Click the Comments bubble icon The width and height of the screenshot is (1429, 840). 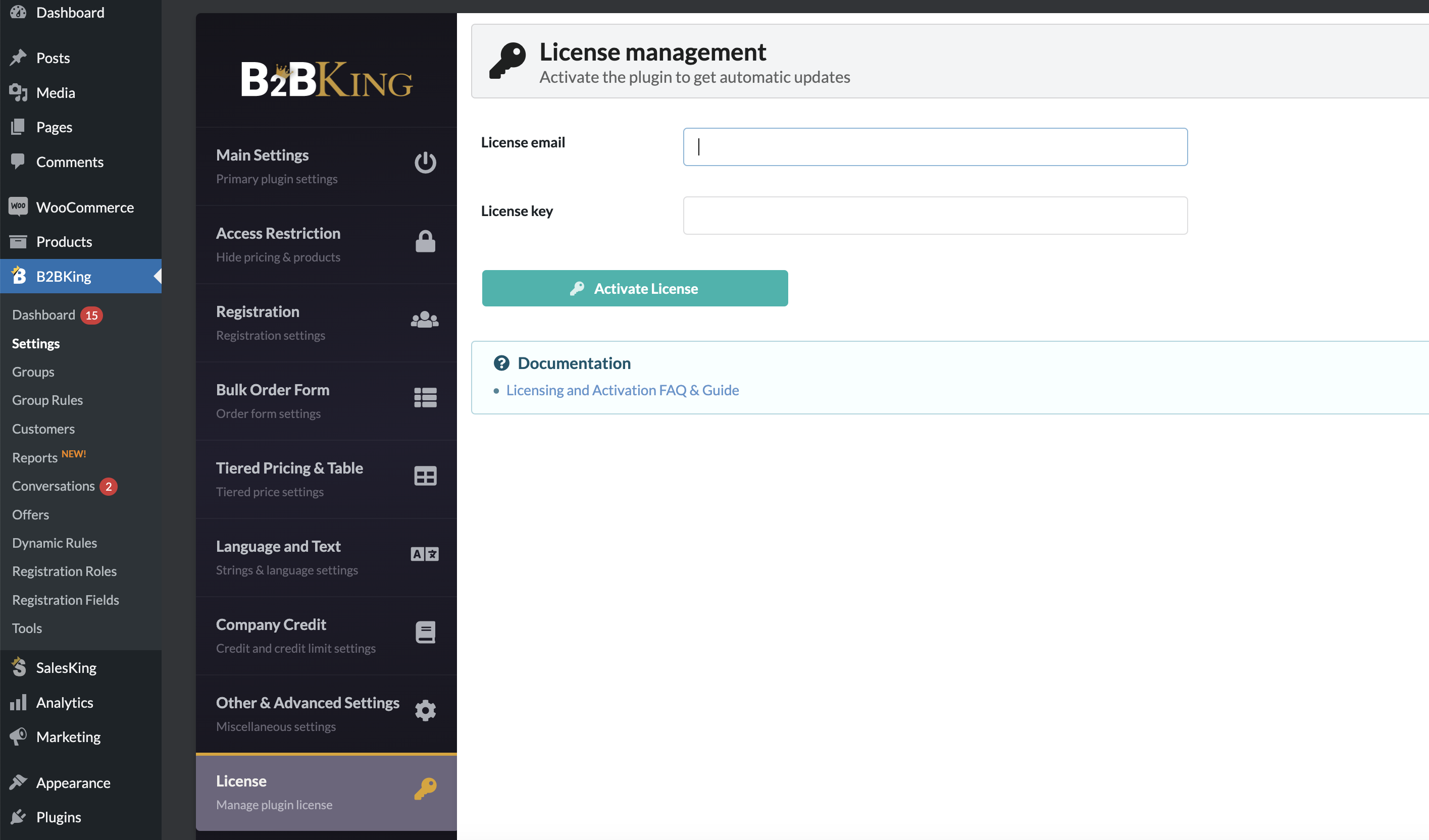pyautogui.click(x=18, y=162)
